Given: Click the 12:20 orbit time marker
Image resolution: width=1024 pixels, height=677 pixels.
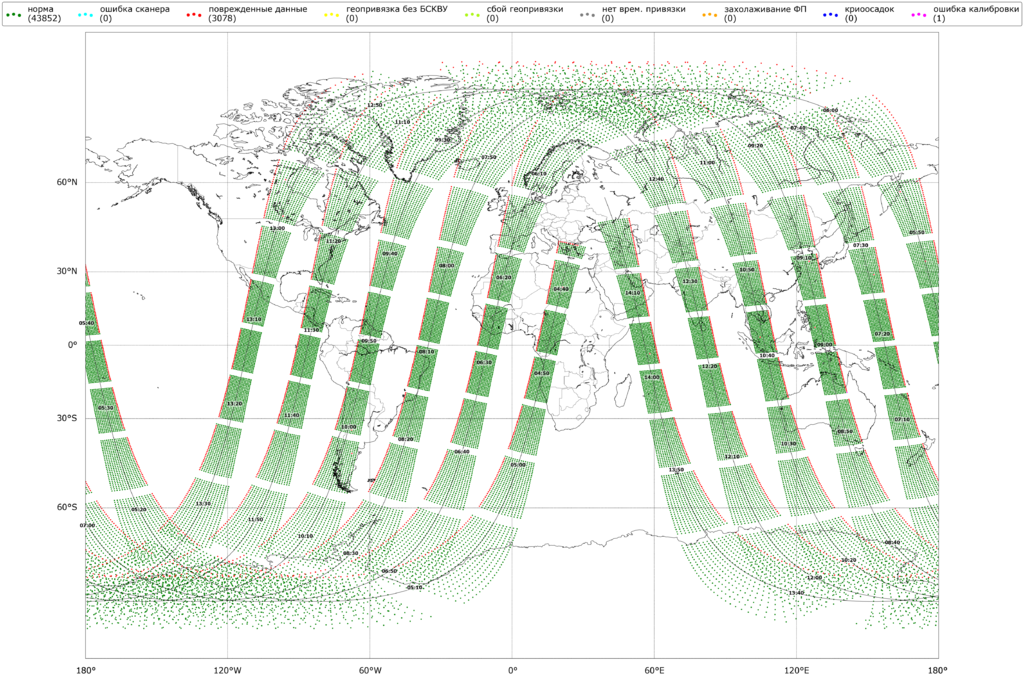Looking at the screenshot, I should tap(709, 366).
